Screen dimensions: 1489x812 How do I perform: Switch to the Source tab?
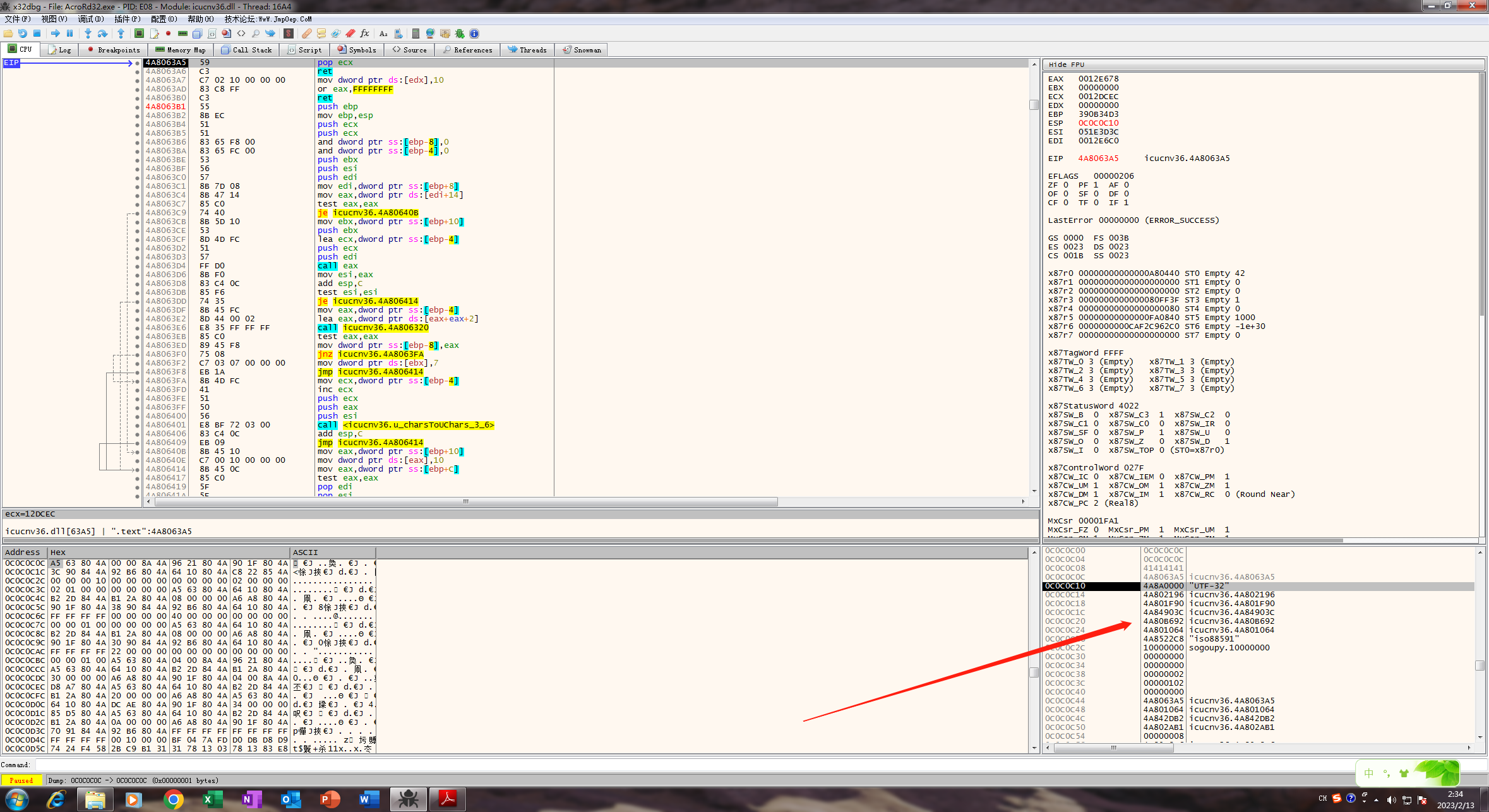(x=410, y=50)
